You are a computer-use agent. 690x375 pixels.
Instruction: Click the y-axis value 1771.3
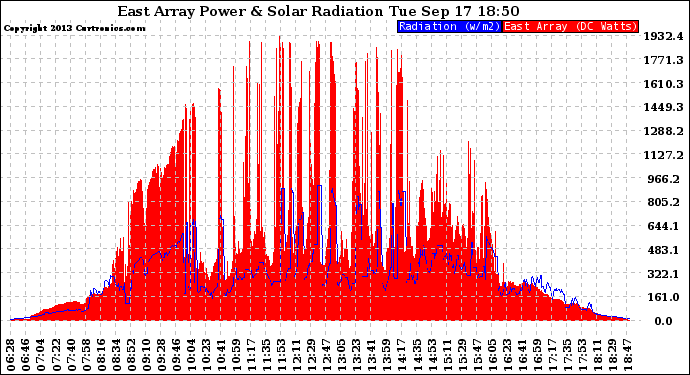click(664, 60)
